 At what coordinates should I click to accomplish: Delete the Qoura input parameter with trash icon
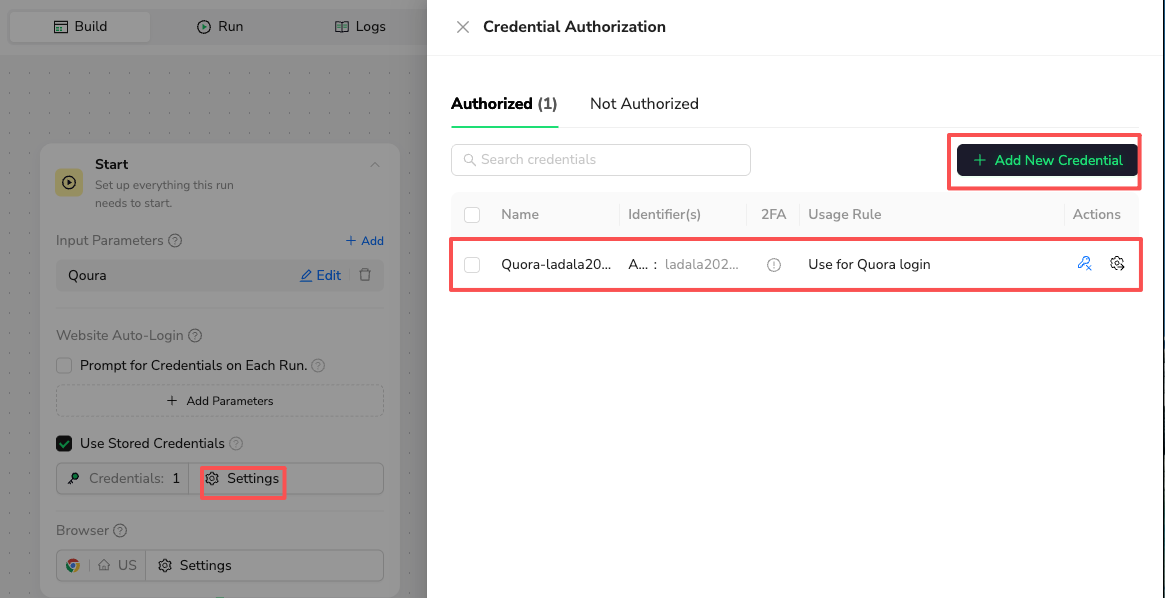coord(365,275)
